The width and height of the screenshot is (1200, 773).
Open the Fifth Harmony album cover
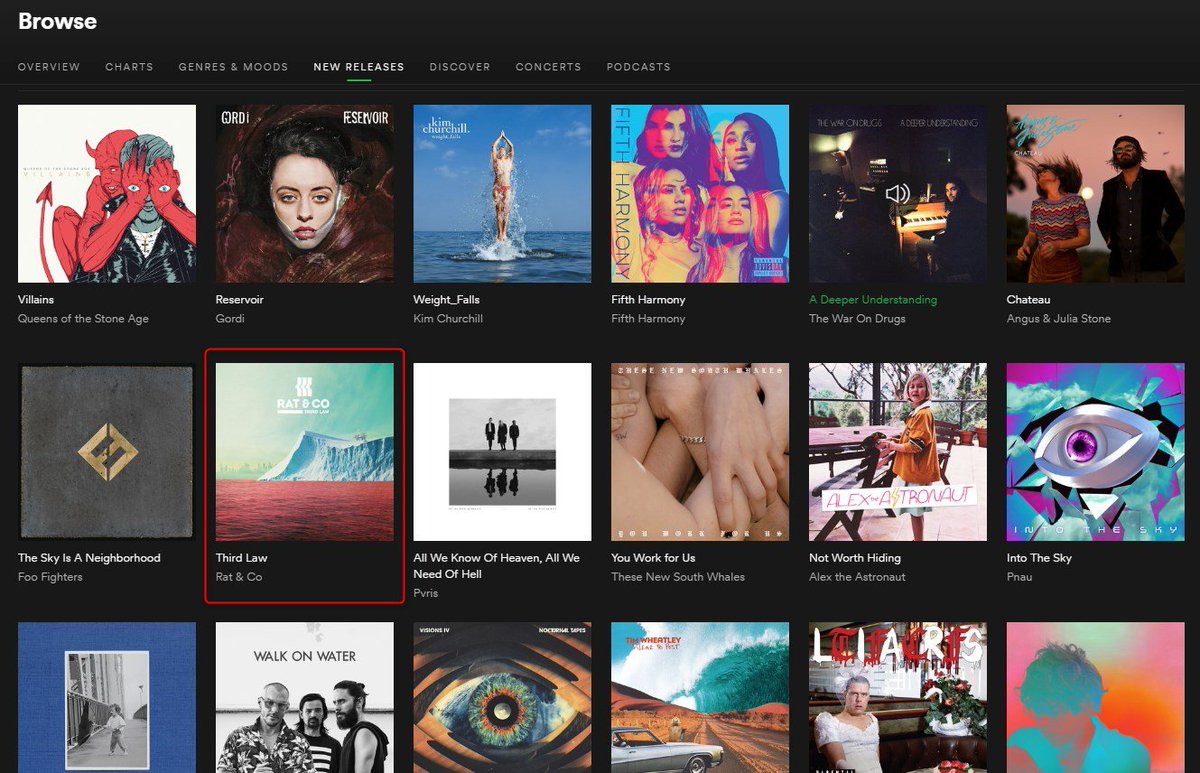700,194
